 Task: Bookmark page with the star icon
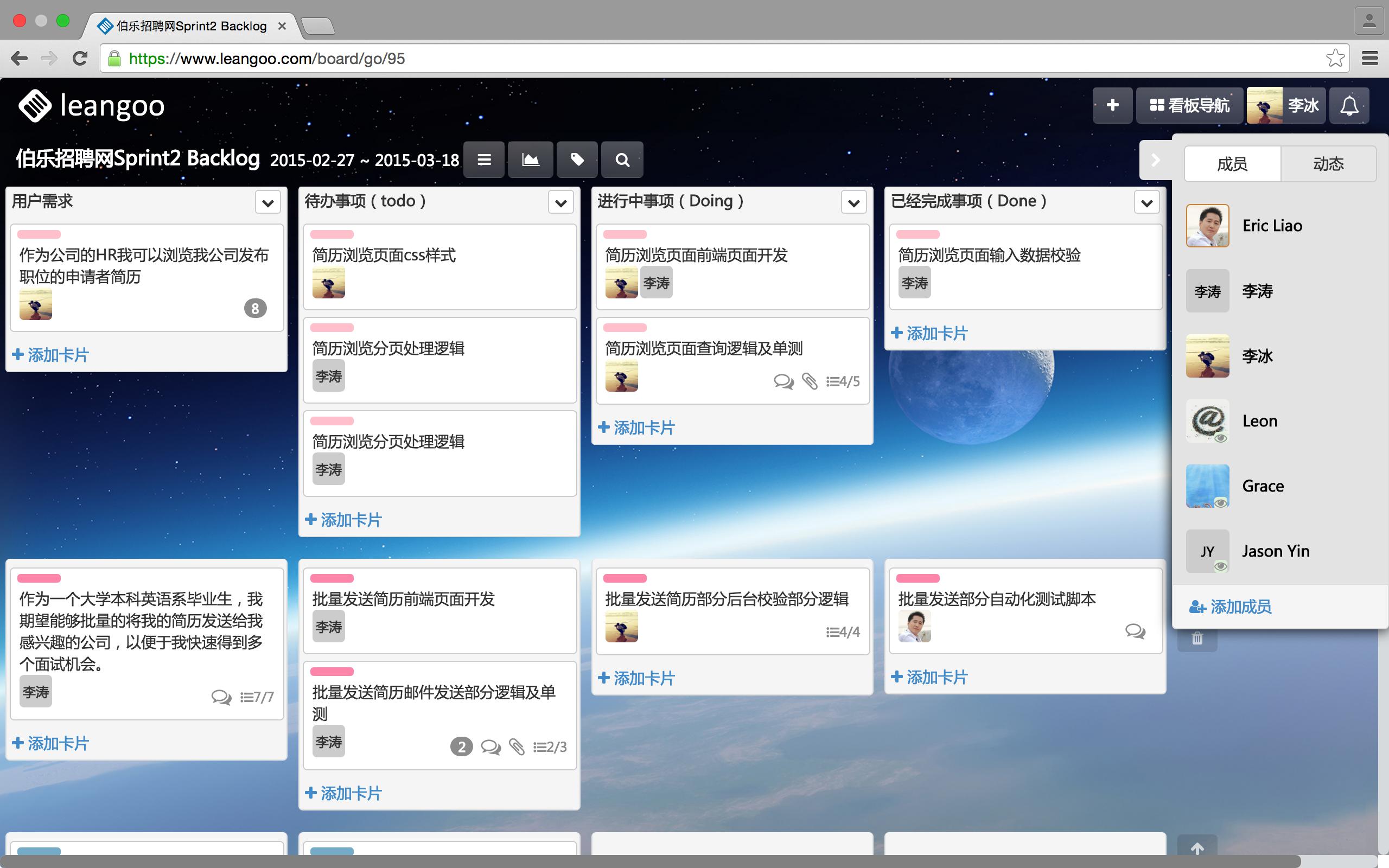pos(1335,59)
